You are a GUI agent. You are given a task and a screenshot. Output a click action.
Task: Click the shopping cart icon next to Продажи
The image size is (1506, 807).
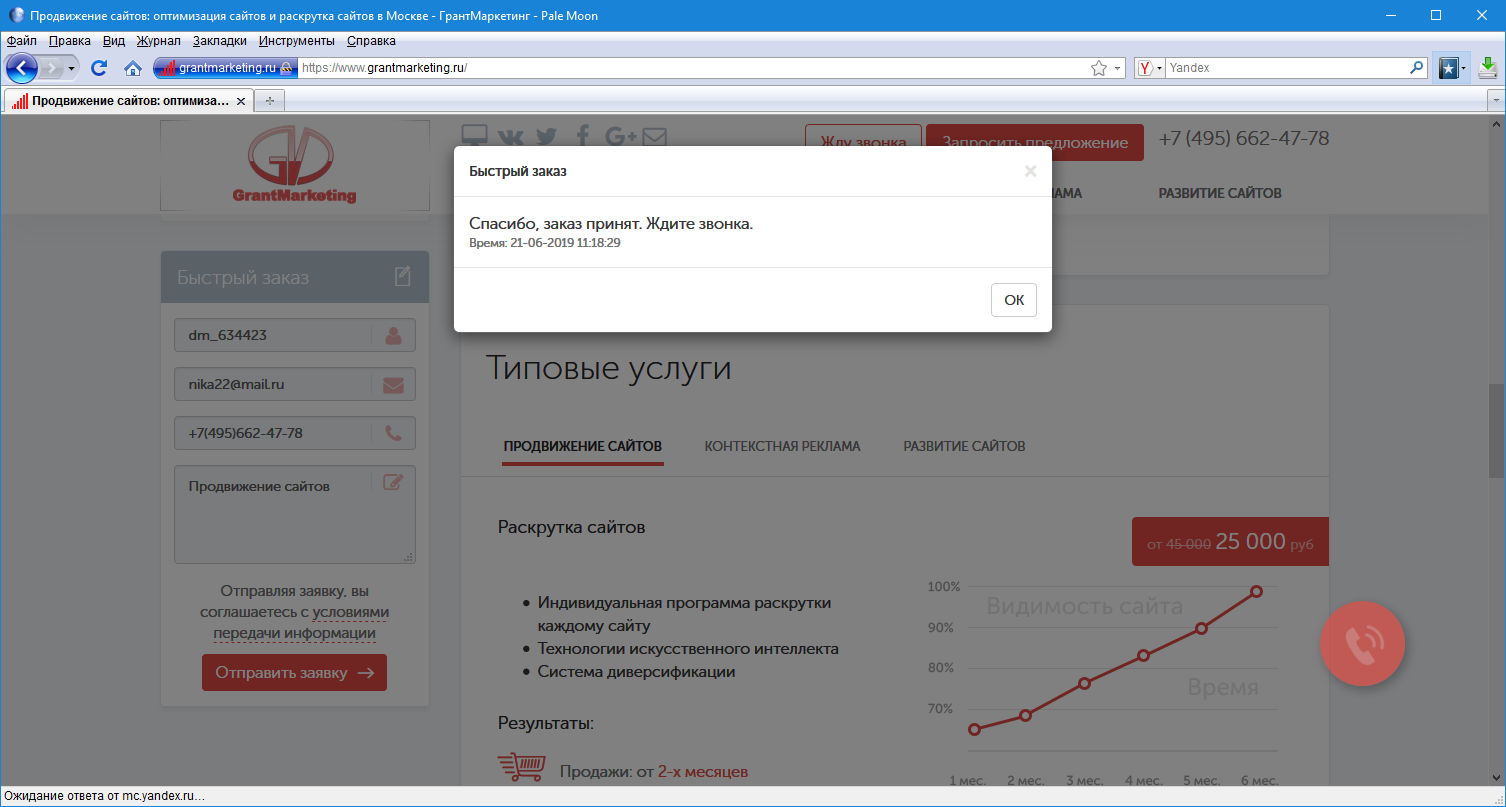click(x=521, y=767)
